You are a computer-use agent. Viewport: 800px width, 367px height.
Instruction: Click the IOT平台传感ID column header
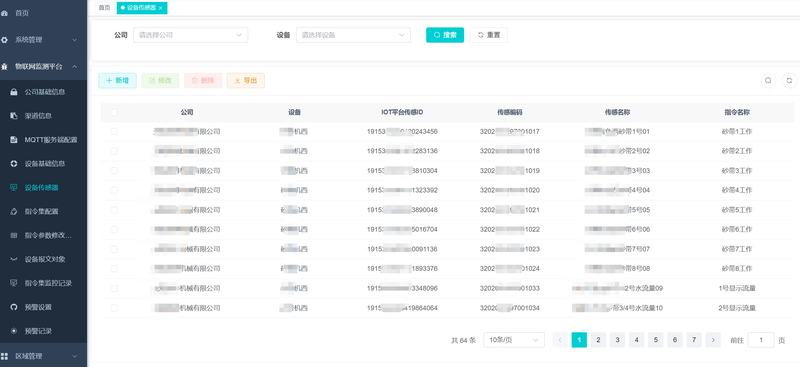(x=402, y=112)
